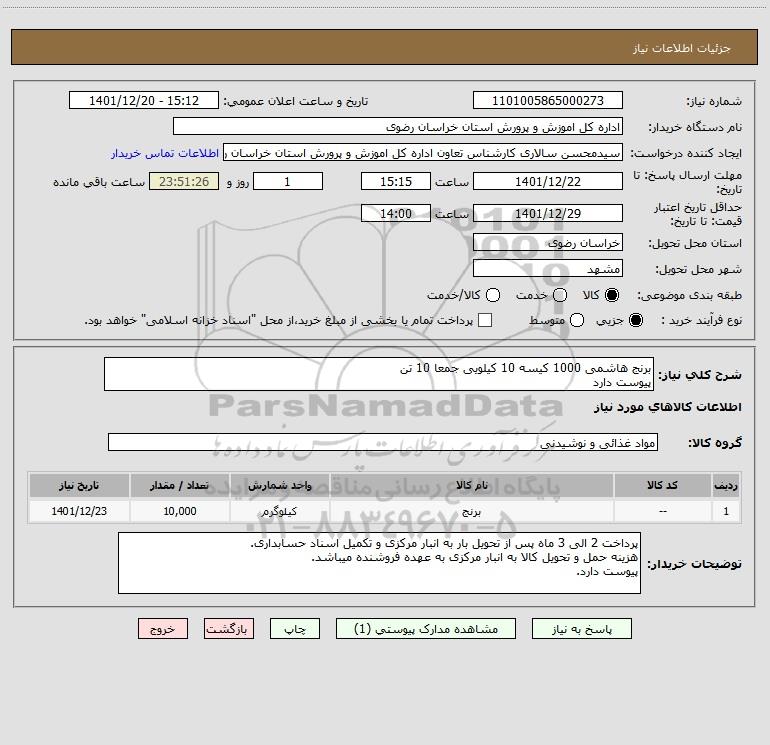Click the چاپ print button
The width and height of the screenshot is (770, 745).
pyautogui.click(x=295, y=629)
